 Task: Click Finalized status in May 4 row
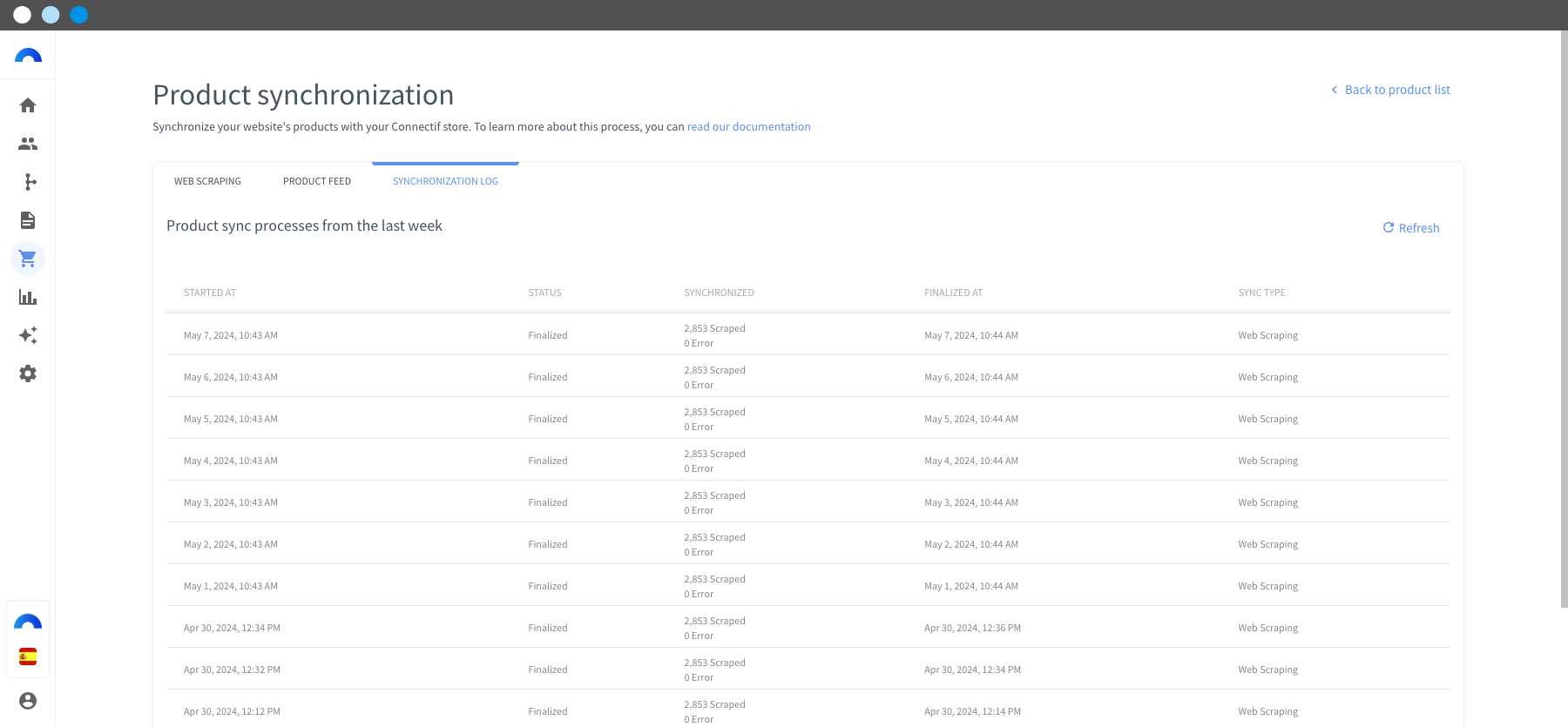pyautogui.click(x=548, y=461)
